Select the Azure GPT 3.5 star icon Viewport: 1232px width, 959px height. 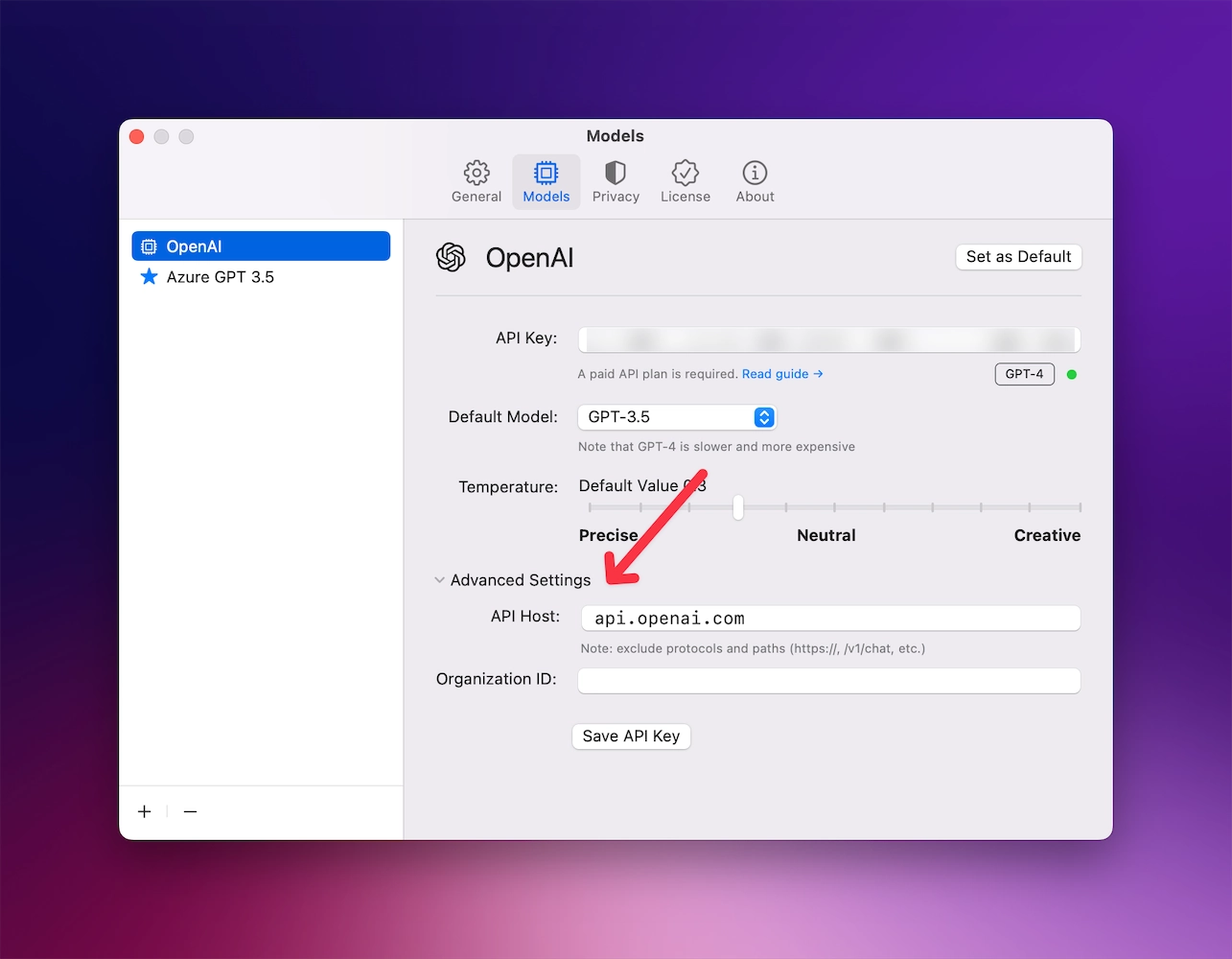tap(149, 276)
